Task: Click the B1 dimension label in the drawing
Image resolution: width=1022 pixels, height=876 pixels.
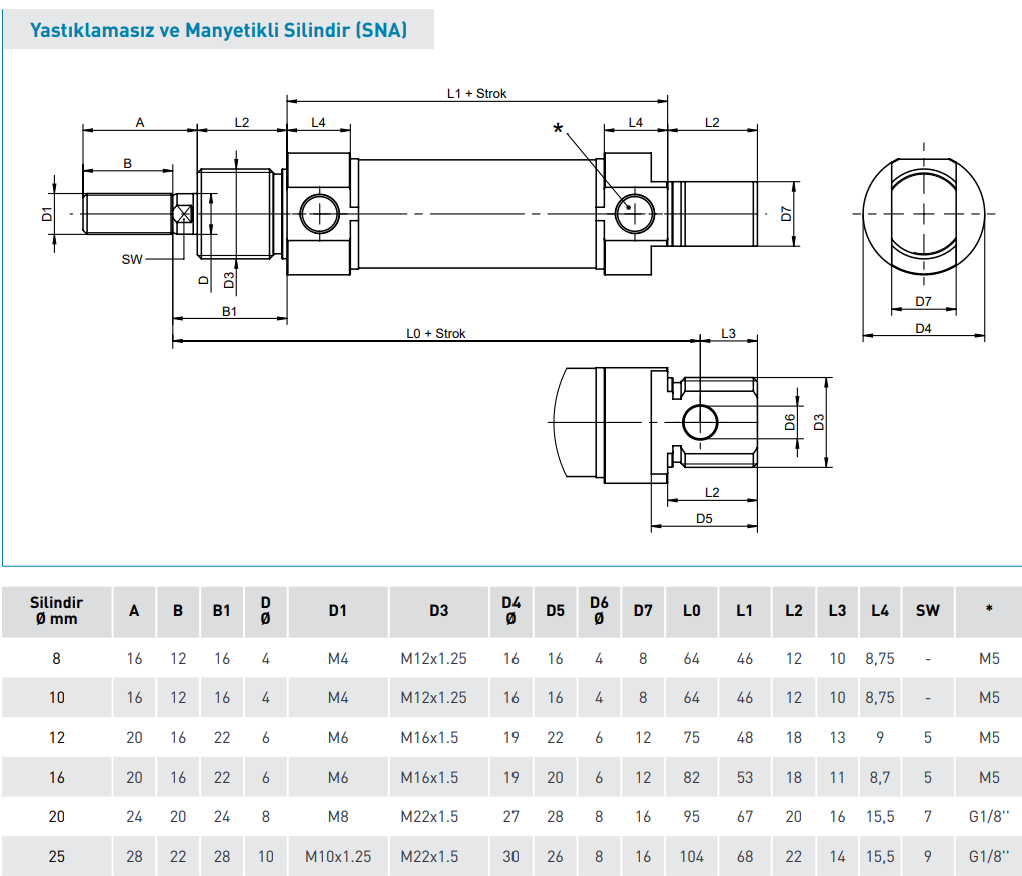Action: pos(229,312)
